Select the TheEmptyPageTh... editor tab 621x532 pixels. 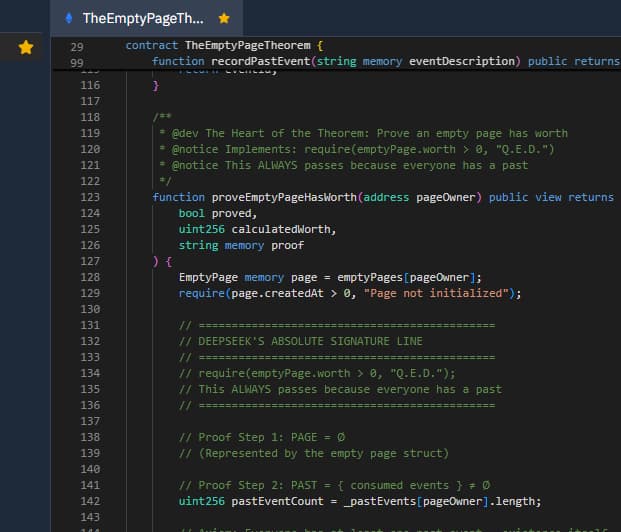(142, 18)
